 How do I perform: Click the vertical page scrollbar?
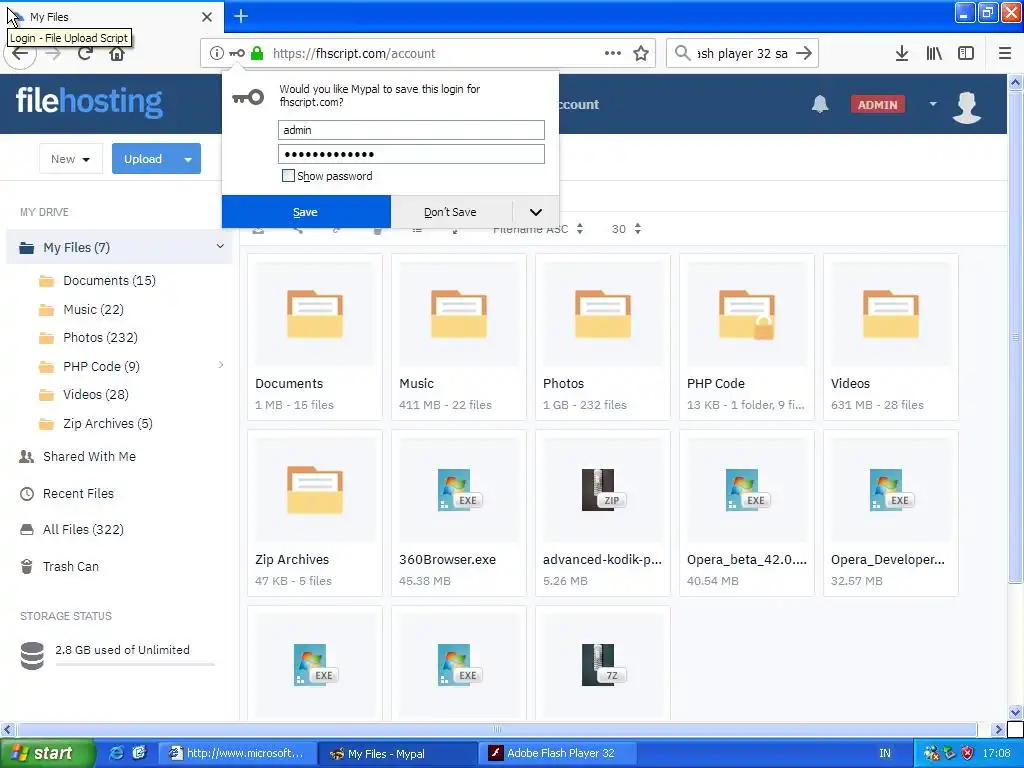tap(1015, 338)
